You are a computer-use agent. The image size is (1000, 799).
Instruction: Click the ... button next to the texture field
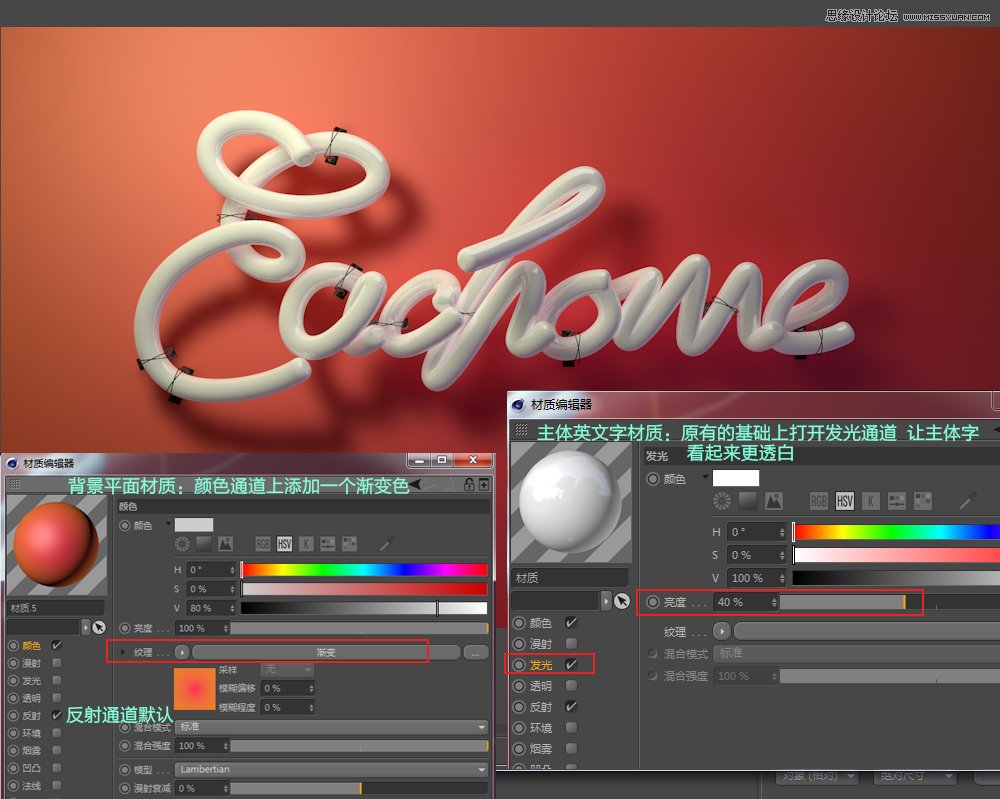(x=475, y=652)
